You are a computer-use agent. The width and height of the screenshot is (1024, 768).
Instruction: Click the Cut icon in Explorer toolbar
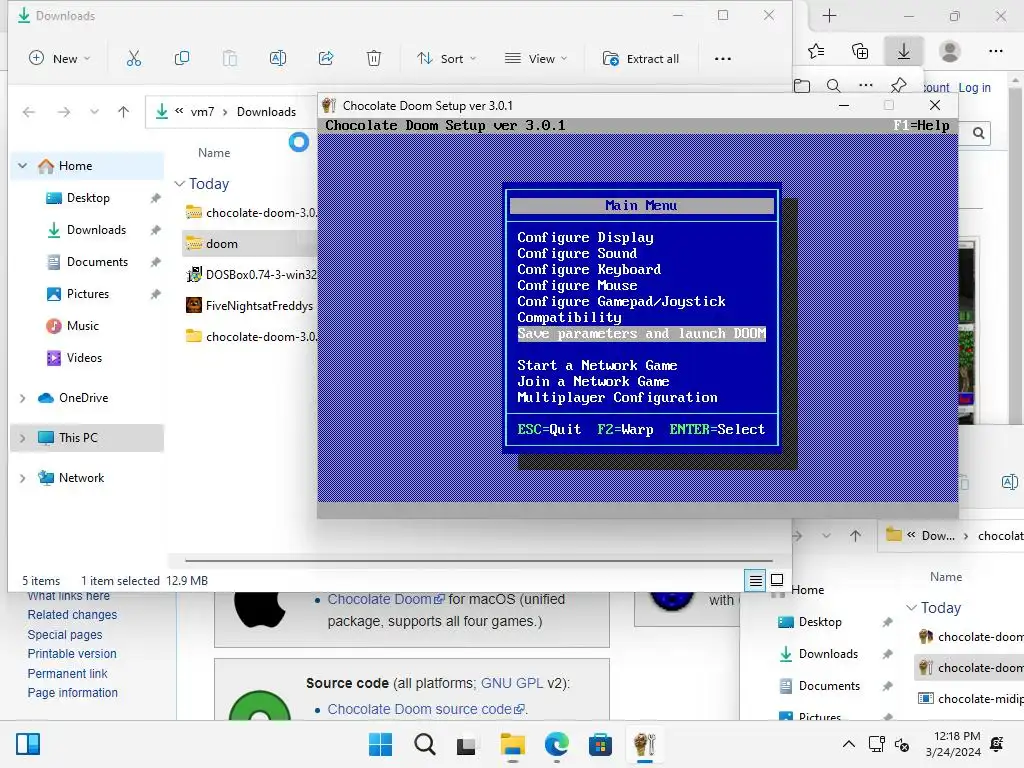pos(134,59)
